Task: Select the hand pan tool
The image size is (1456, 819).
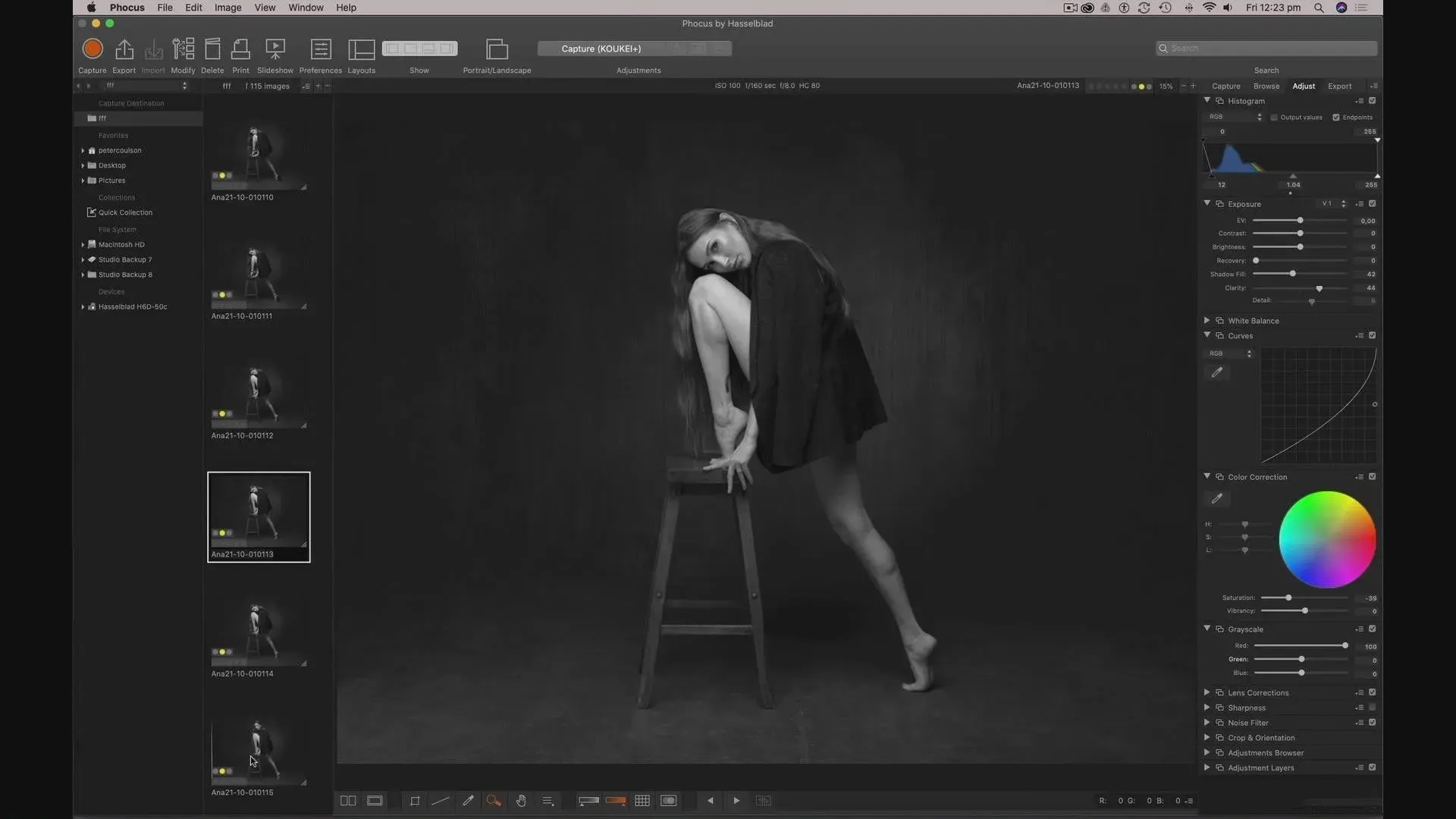Action: 521,801
